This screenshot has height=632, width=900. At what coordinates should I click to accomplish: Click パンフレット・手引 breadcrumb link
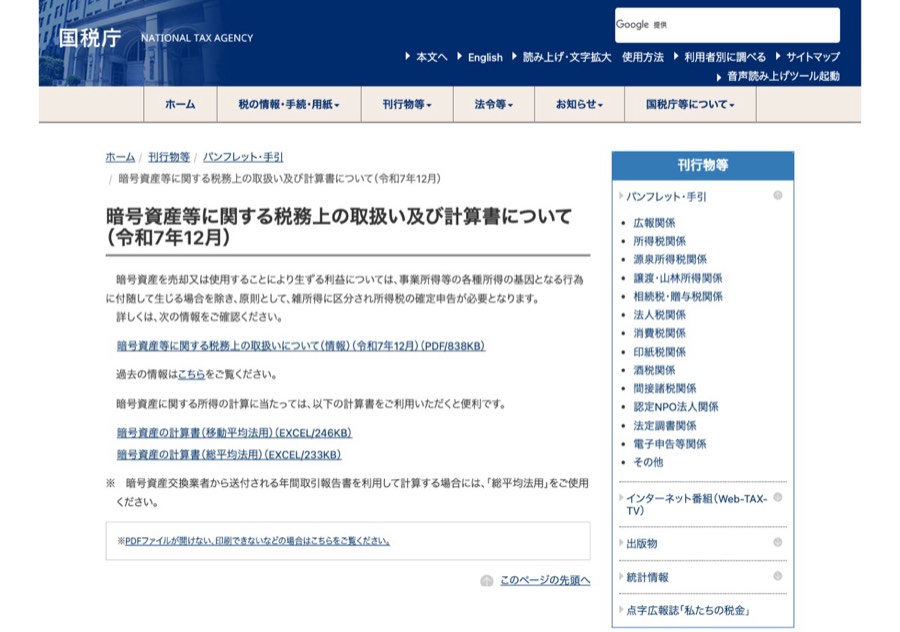(x=243, y=157)
